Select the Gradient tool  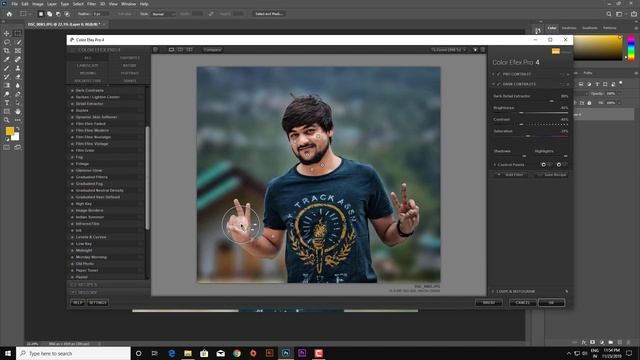(7, 85)
